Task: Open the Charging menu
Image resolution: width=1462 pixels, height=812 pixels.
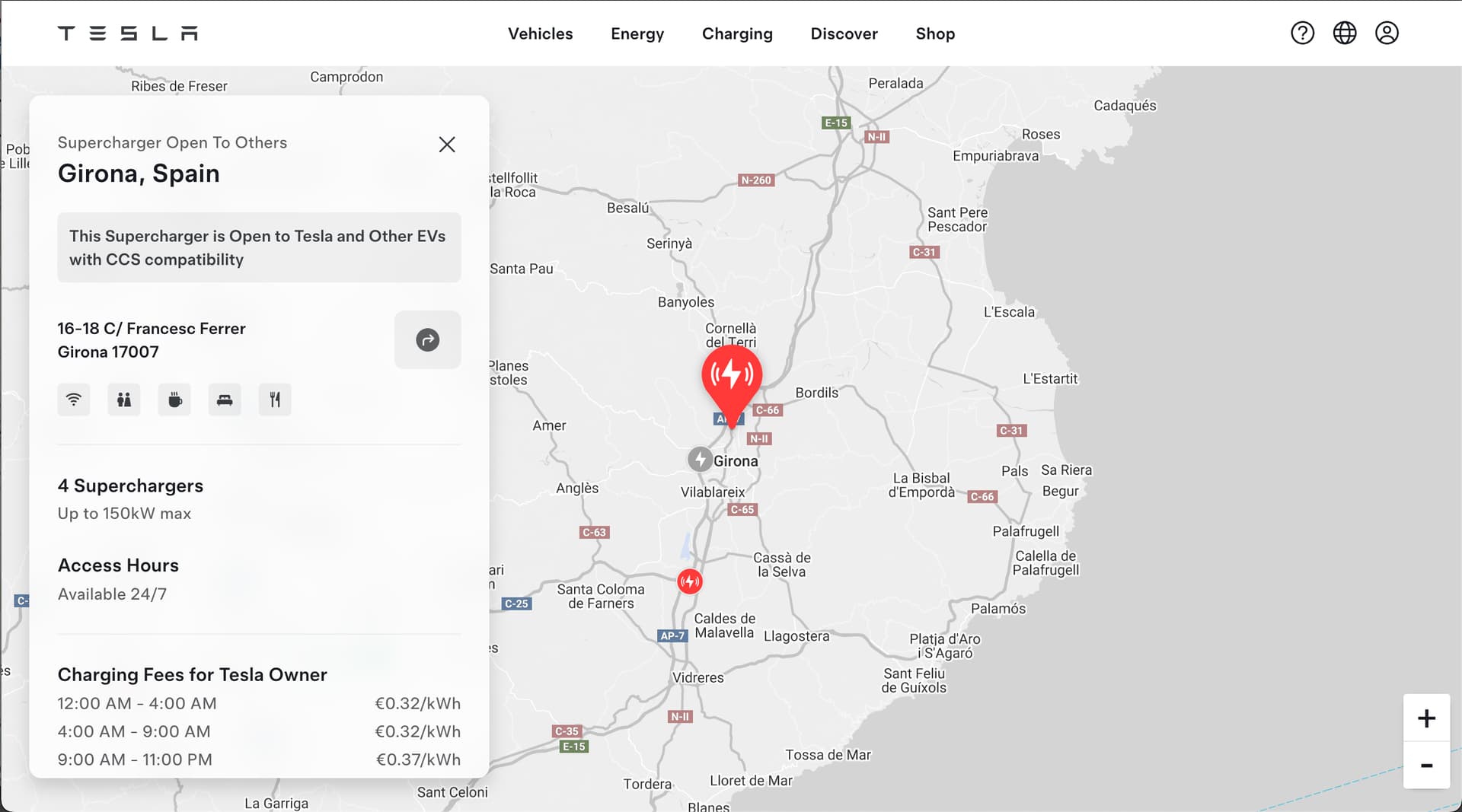Action: pos(736,33)
